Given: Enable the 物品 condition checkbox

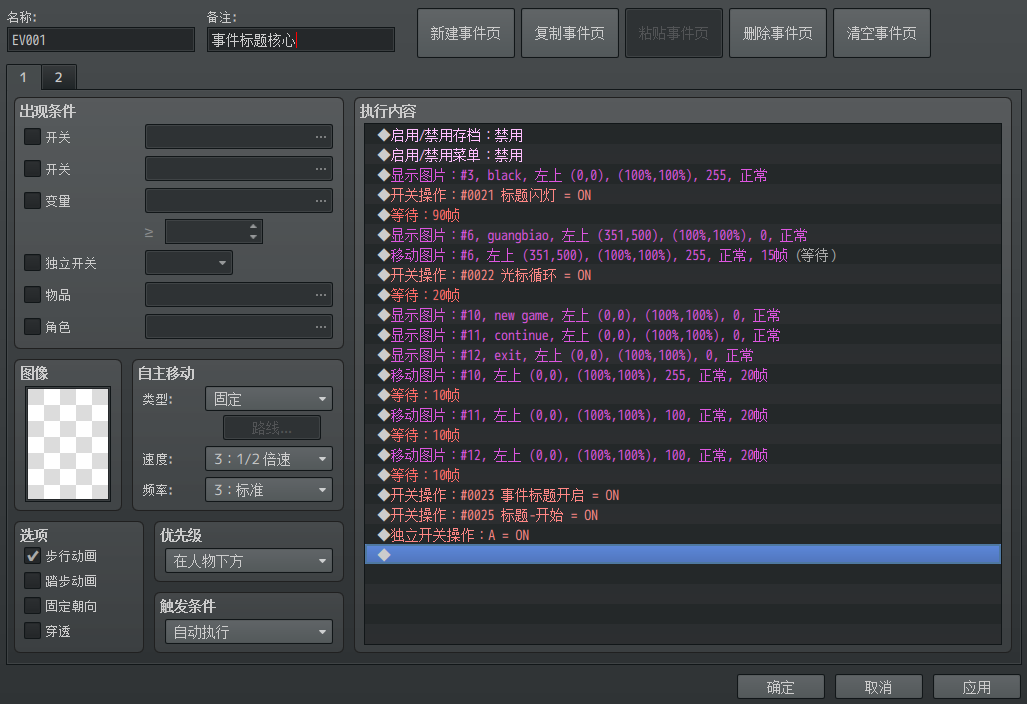Looking at the screenshot, I should [32, 295].
